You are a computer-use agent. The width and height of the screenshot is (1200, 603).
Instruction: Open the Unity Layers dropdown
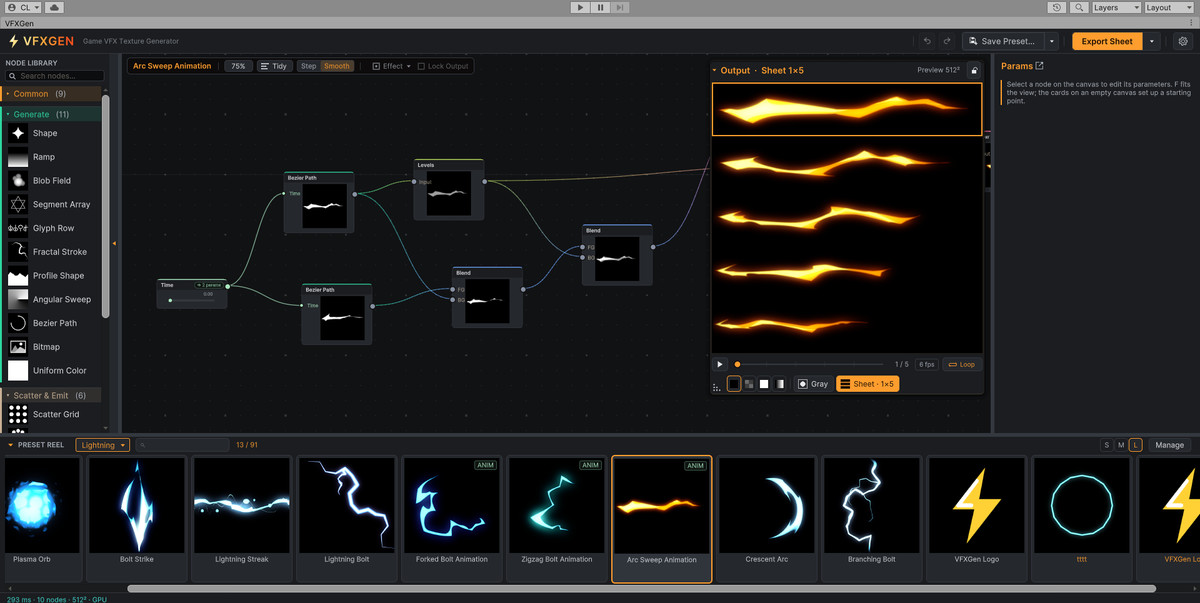pos(1115,7)
